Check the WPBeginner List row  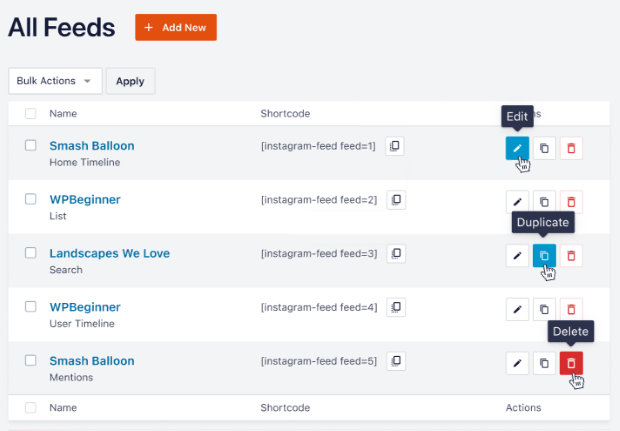point(30,199)
